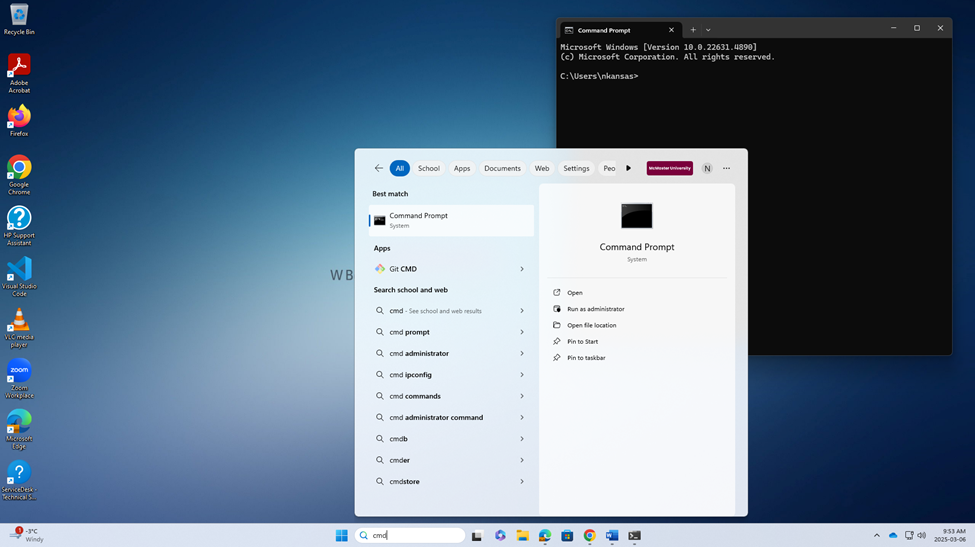Click the OneDrive cloud tray icon

point(893,536)
